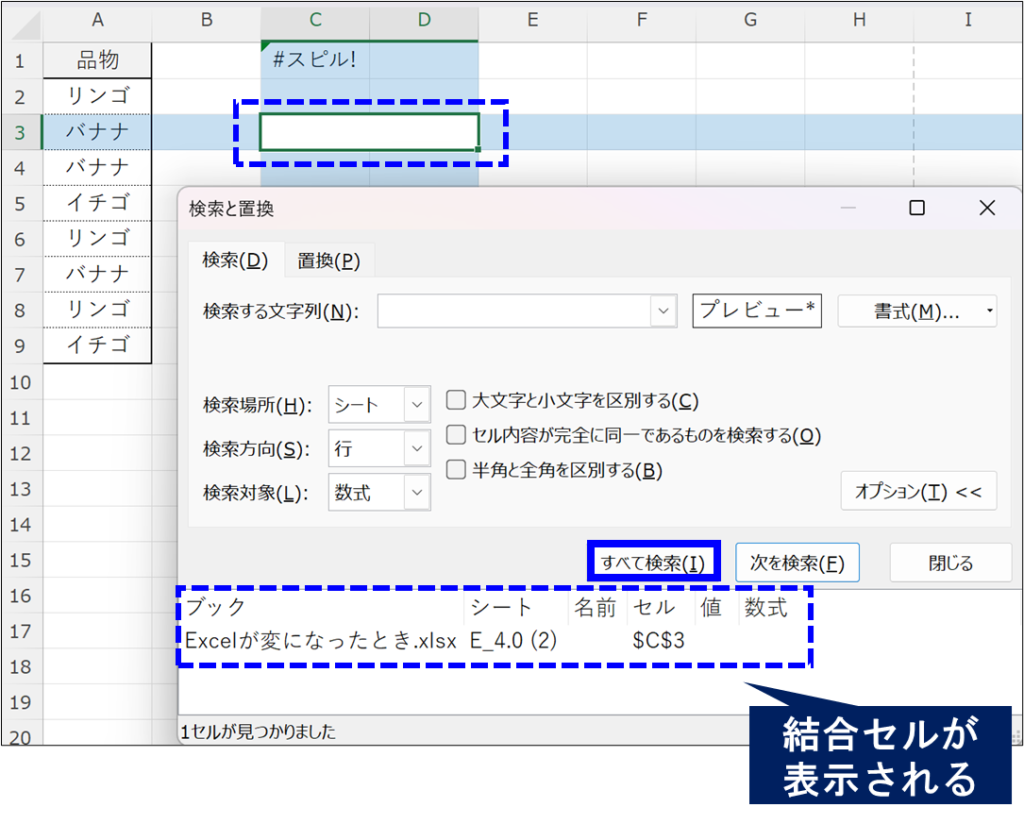Click the 次を検索 button
Viewport: 1024px width, 824px height.
pos(797,563)
